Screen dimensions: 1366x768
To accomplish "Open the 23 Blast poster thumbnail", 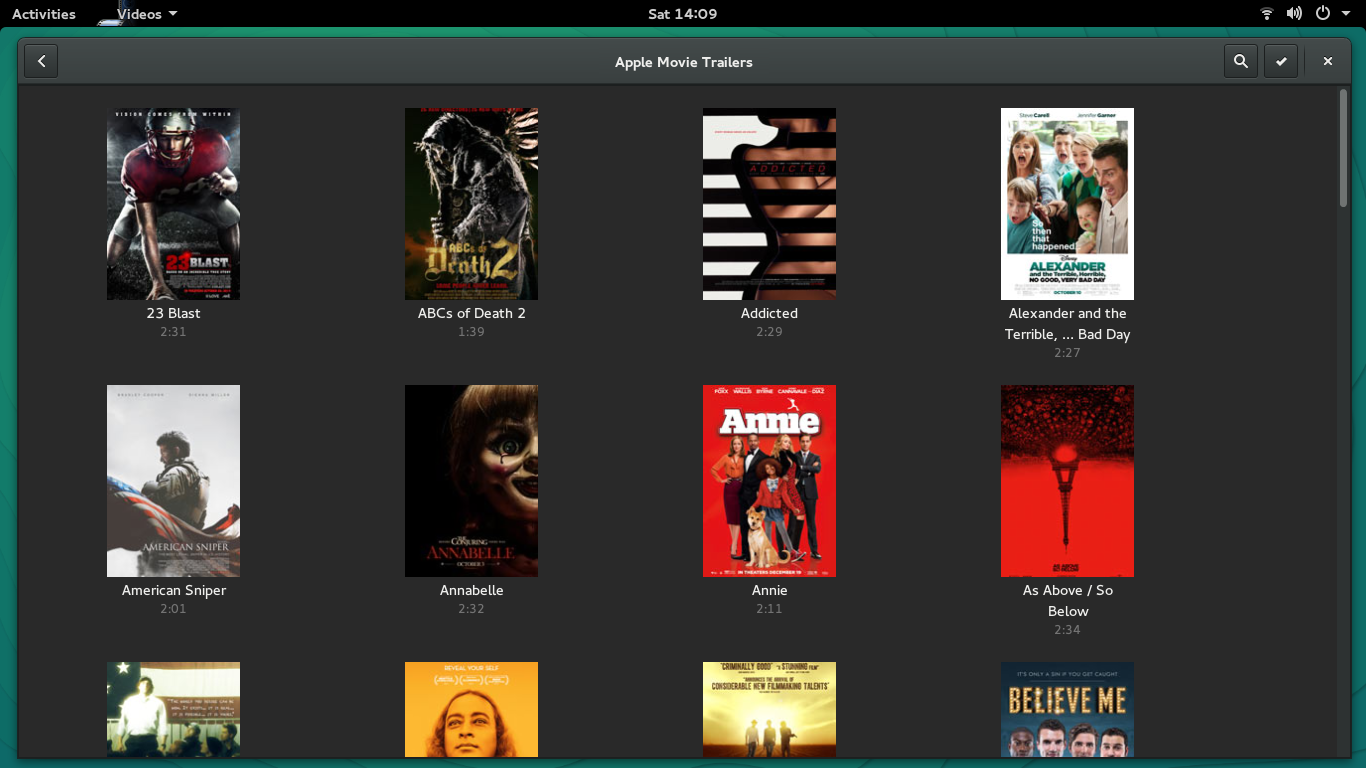I will point(173,204).
